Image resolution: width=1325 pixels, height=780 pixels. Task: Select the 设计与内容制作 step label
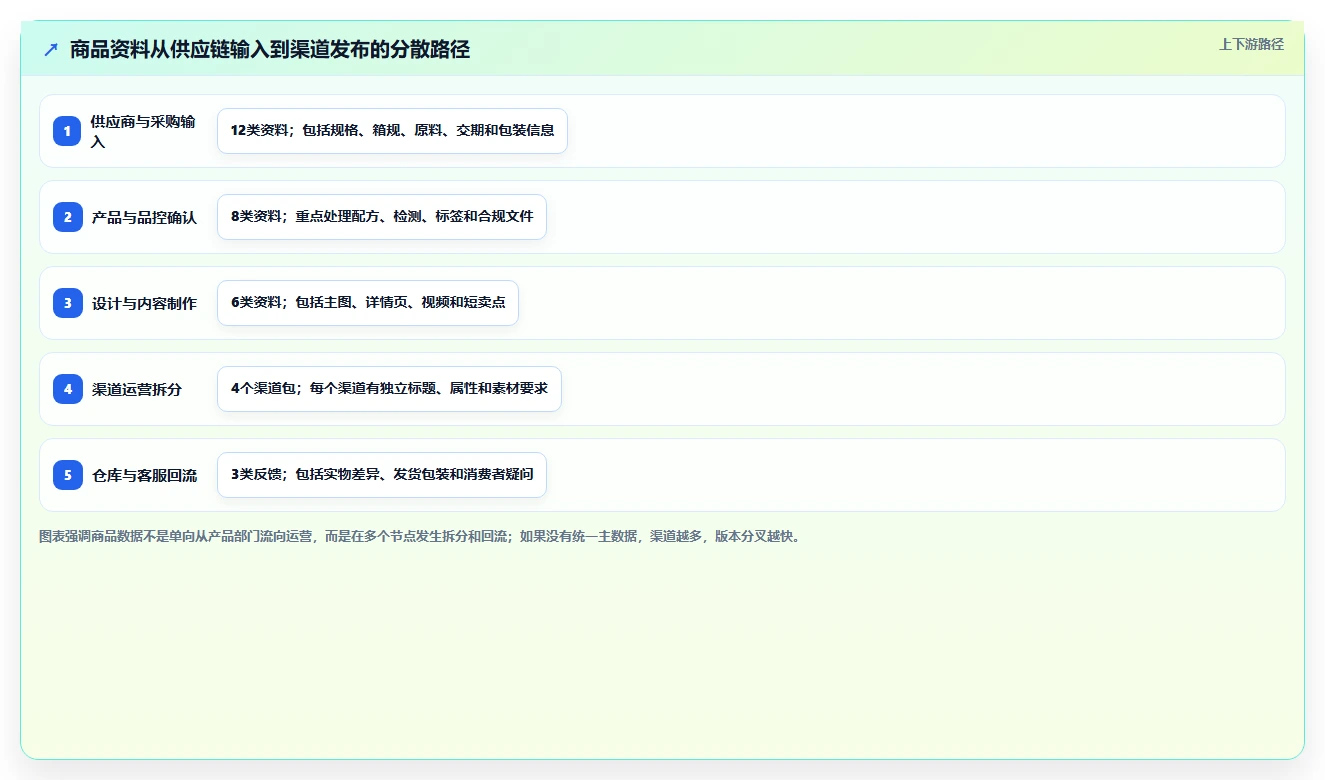144,303
